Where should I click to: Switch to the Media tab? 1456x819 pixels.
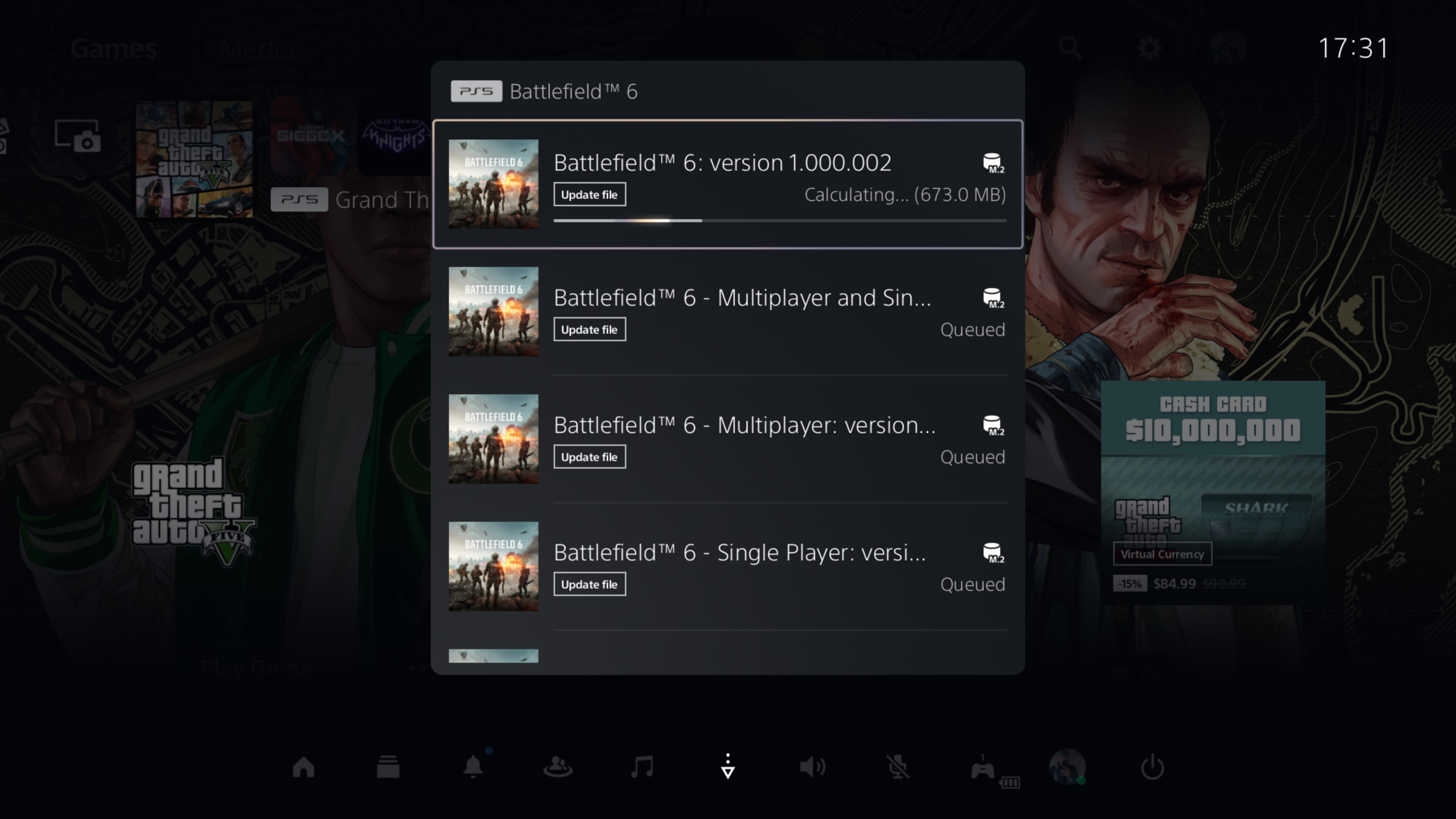(x=258, y=49)
